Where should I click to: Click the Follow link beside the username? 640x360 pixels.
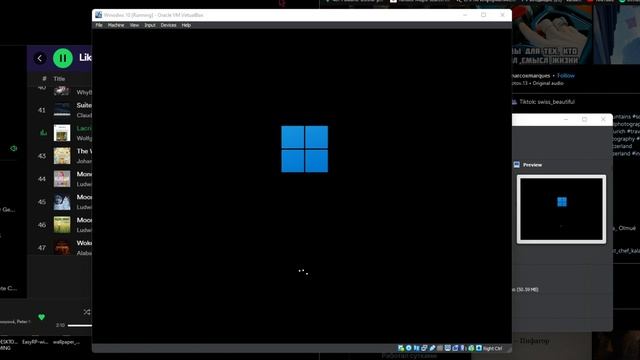tap(566, 76)
